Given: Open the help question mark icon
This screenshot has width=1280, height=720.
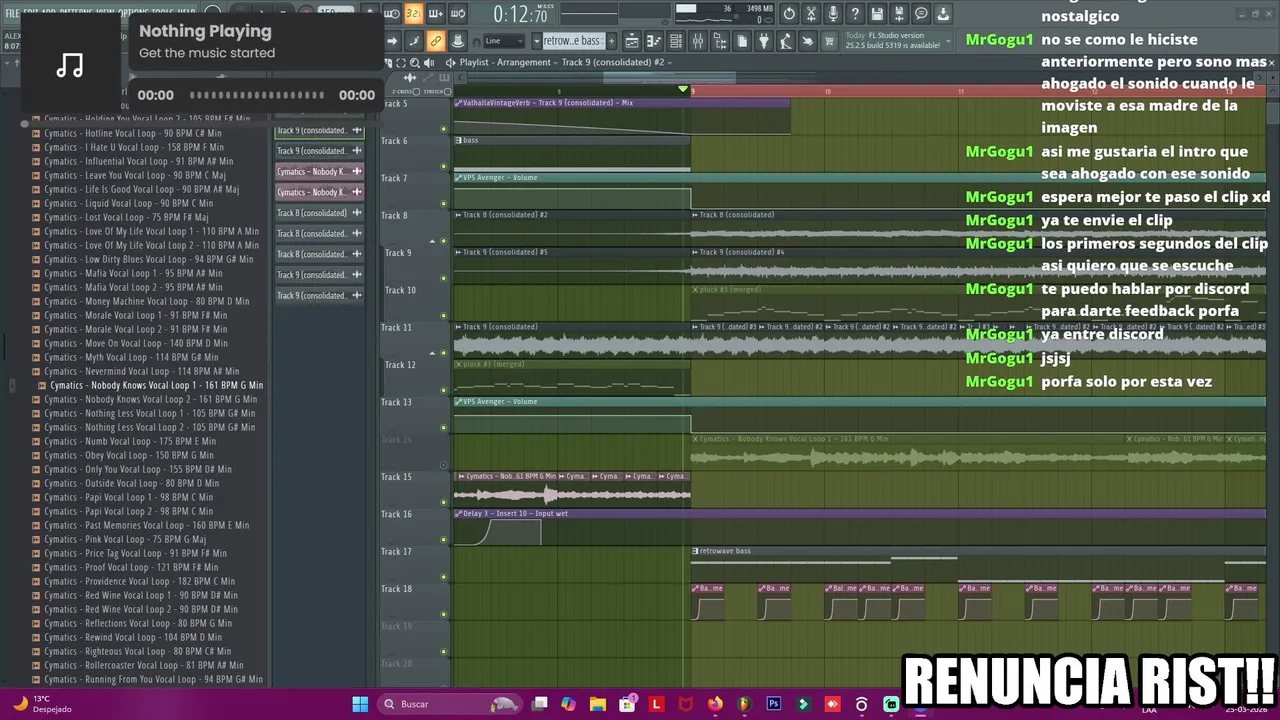Looking at the screenshot, I should pos(855,14).
